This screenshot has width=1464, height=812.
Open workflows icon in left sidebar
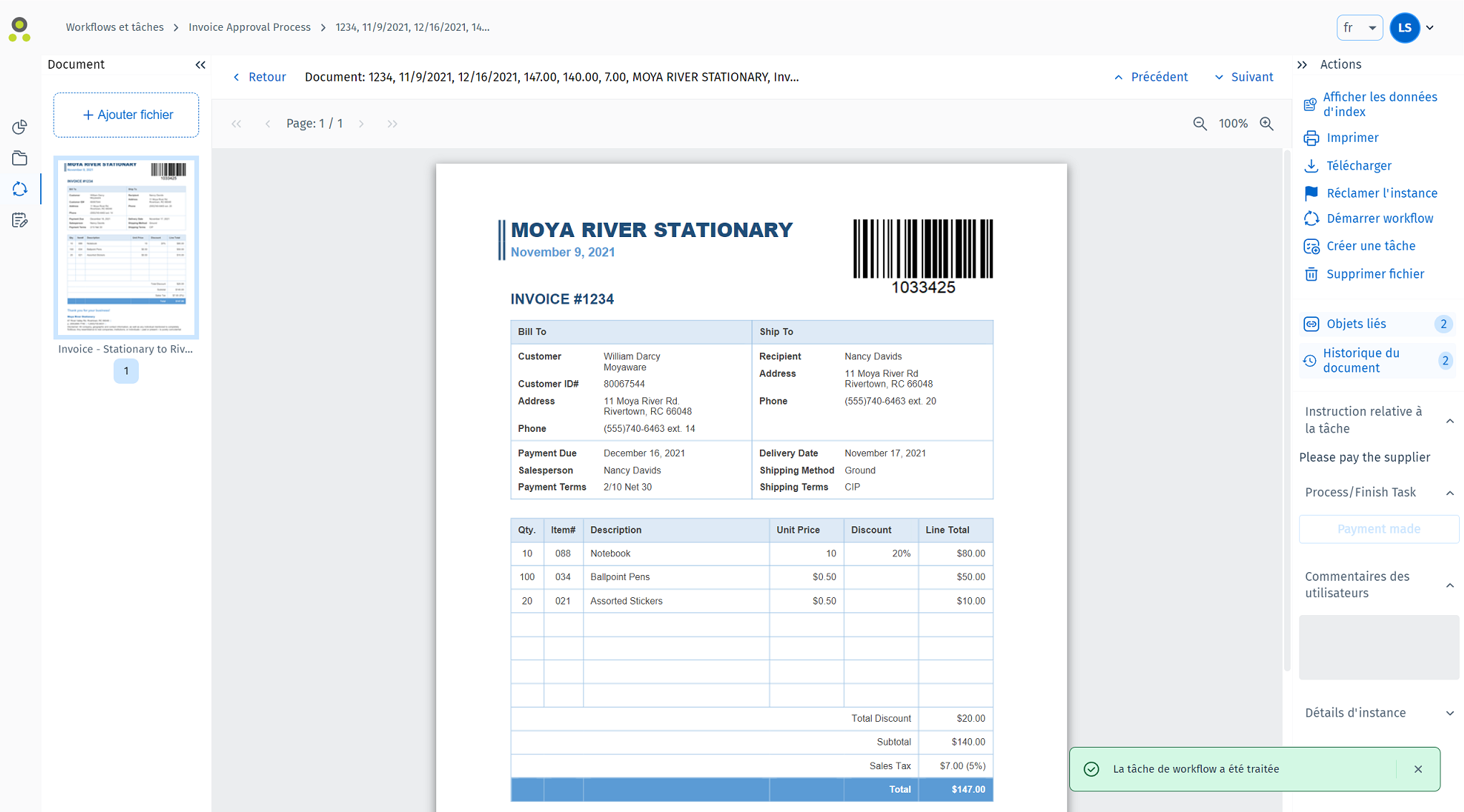tap(20, 189)
